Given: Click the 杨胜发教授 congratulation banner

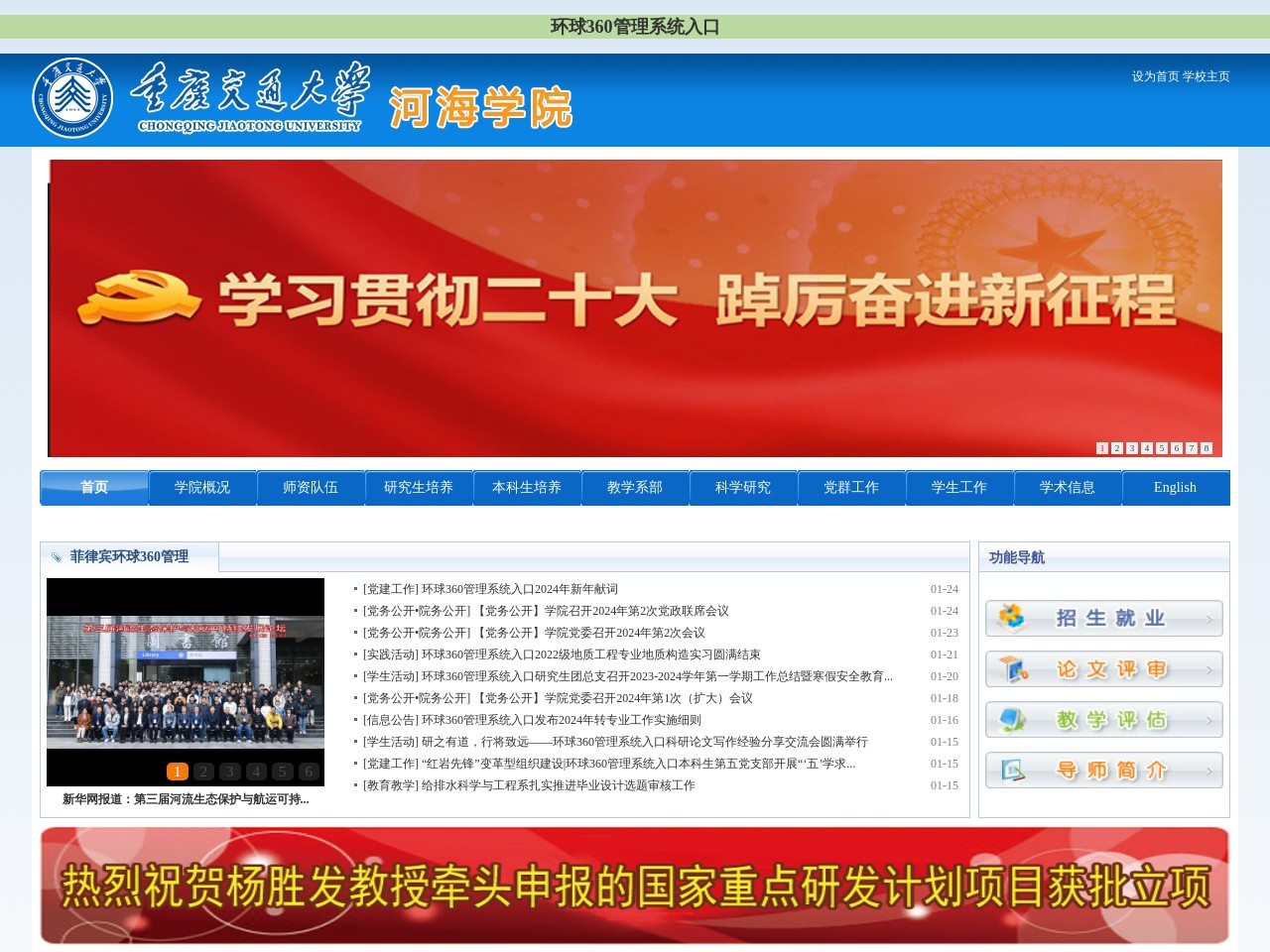Looking at the screenshot, I should 635,886.
